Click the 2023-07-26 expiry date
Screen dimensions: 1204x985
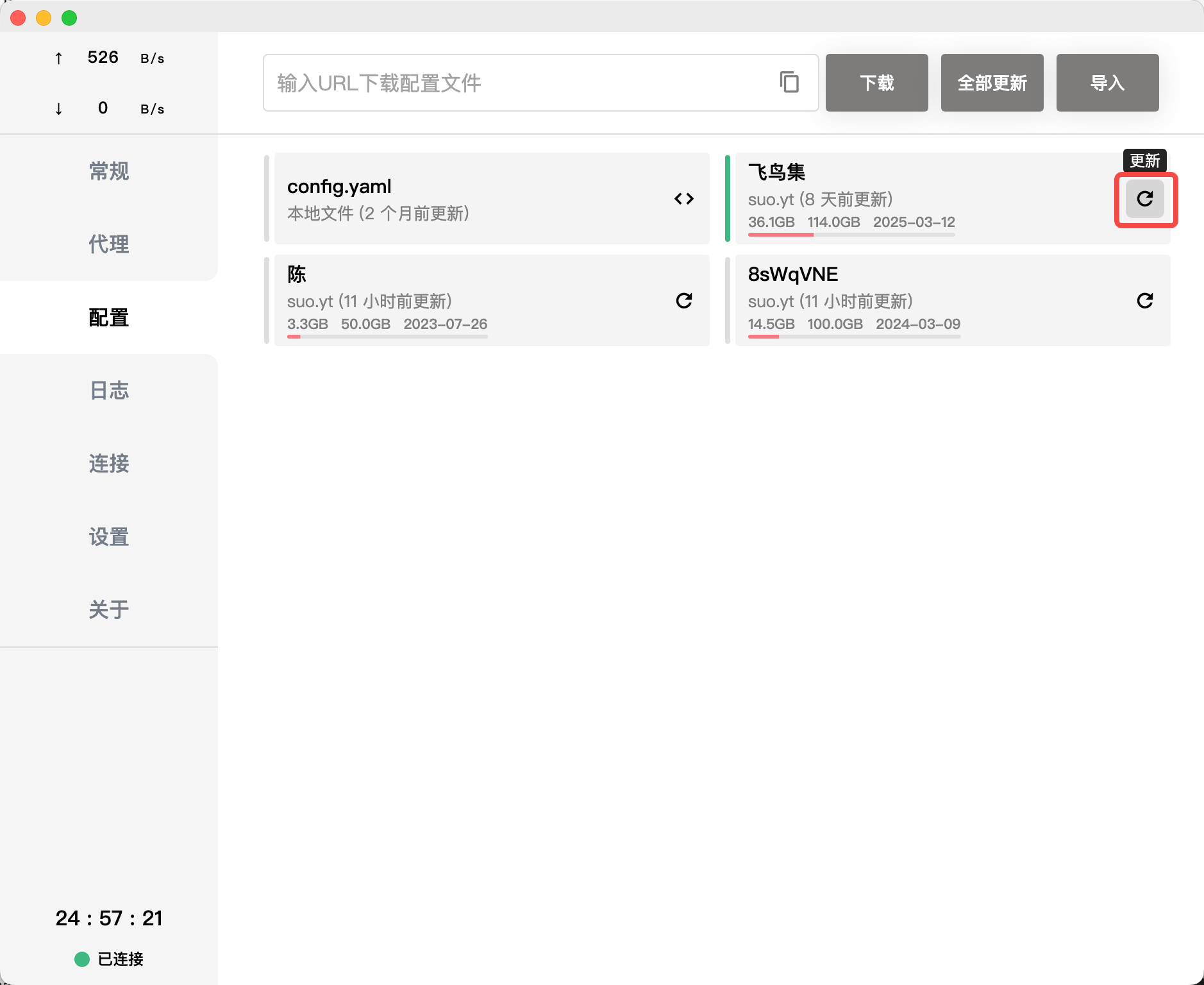(446, 324)
